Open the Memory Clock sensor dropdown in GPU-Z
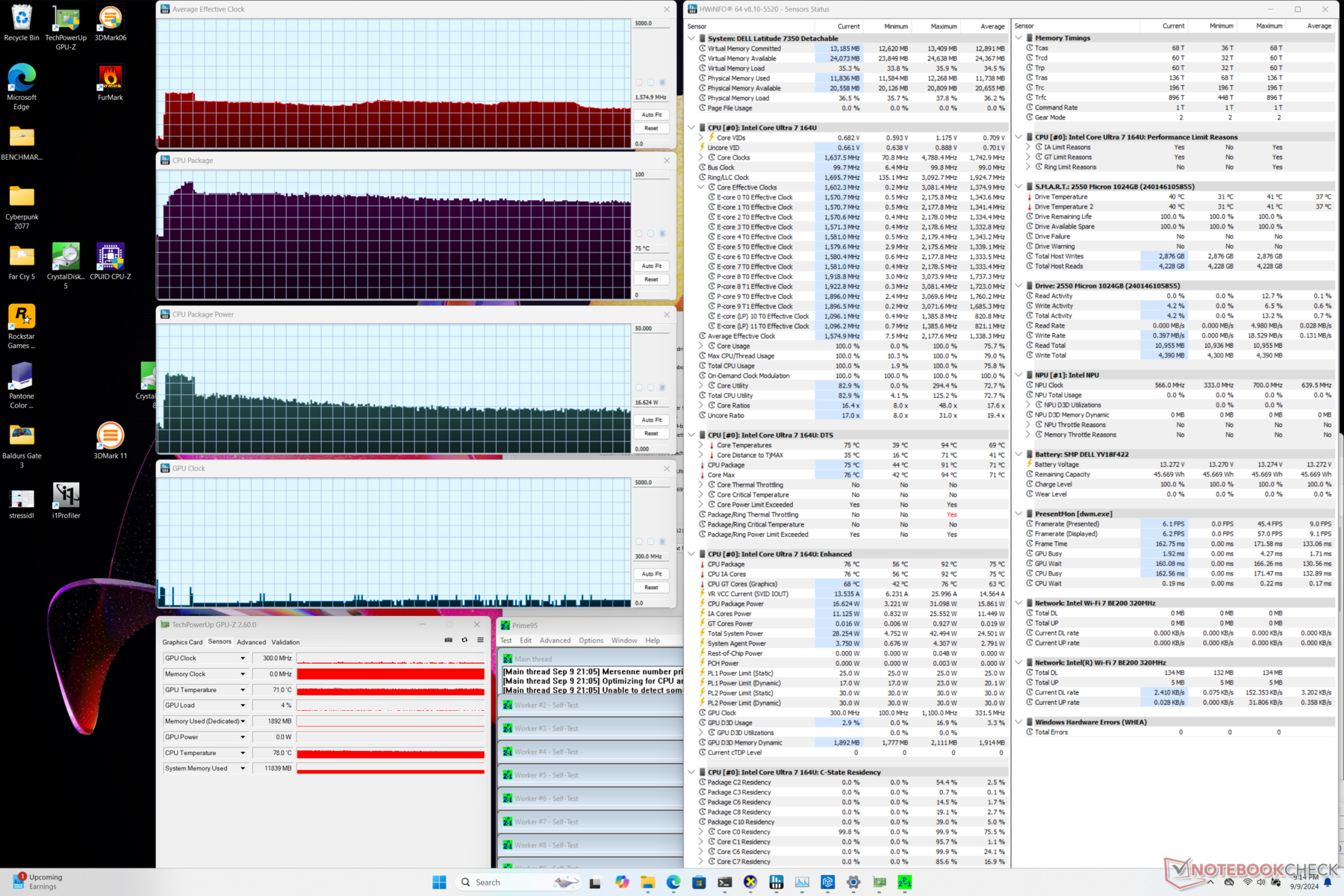This screenshot has height=896, width=1344. (x=243, y=673)
